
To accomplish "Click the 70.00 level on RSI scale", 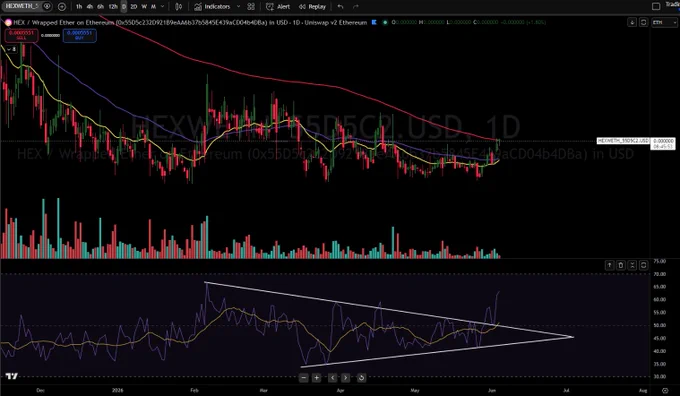I will [660, 274].
